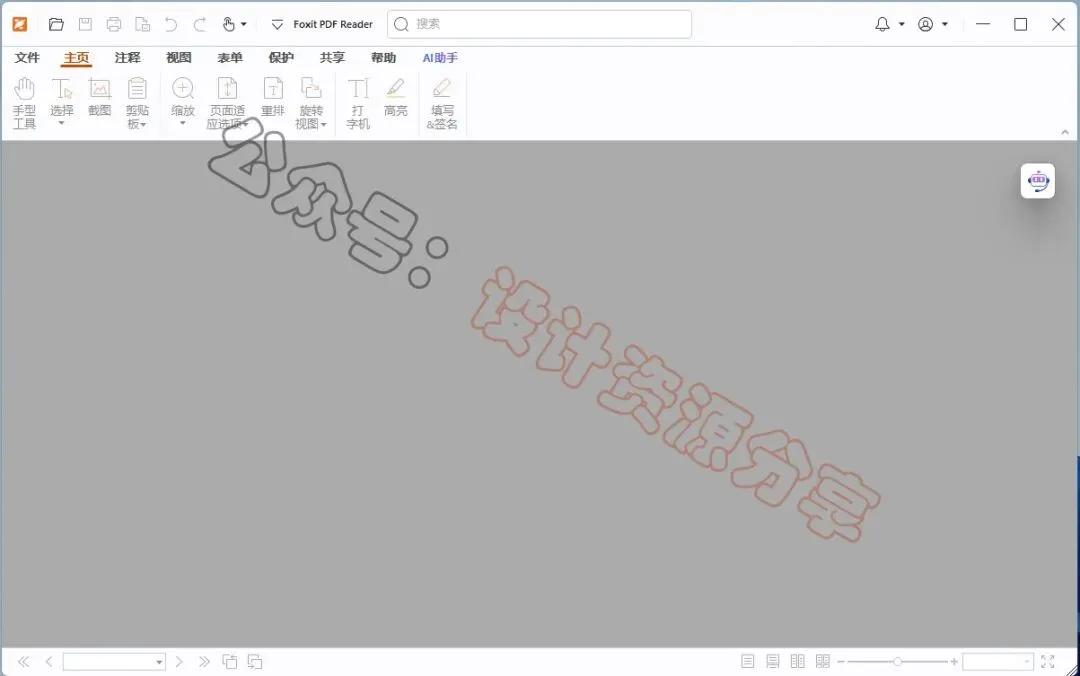Click the print icon

point(114,24)
